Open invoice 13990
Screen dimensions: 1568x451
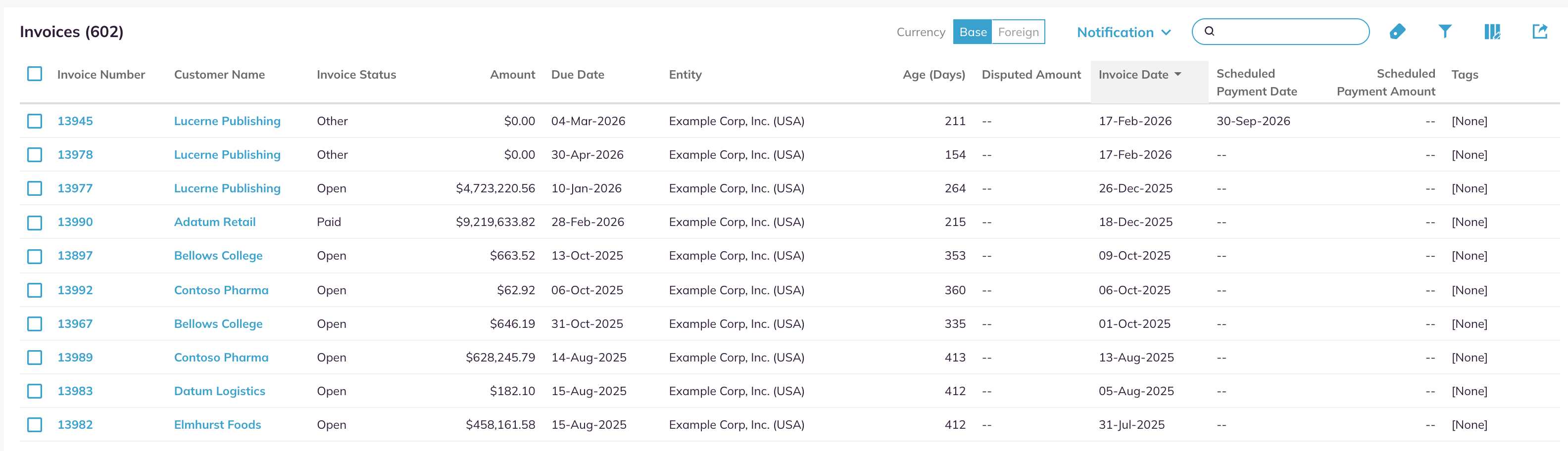point(75,222)
